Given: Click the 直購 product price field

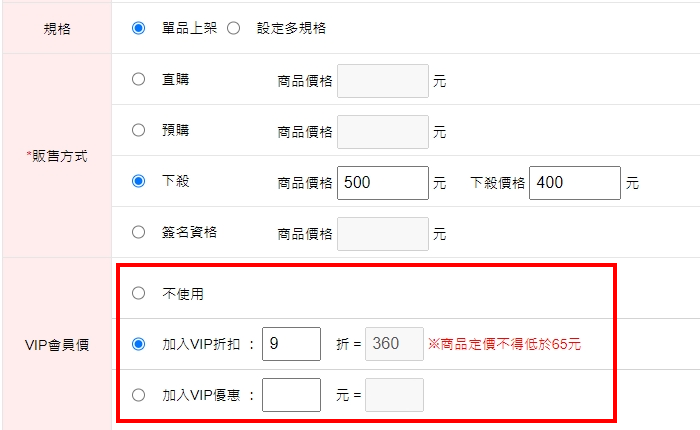Looking at the screenshot, I should click(382, 81).
